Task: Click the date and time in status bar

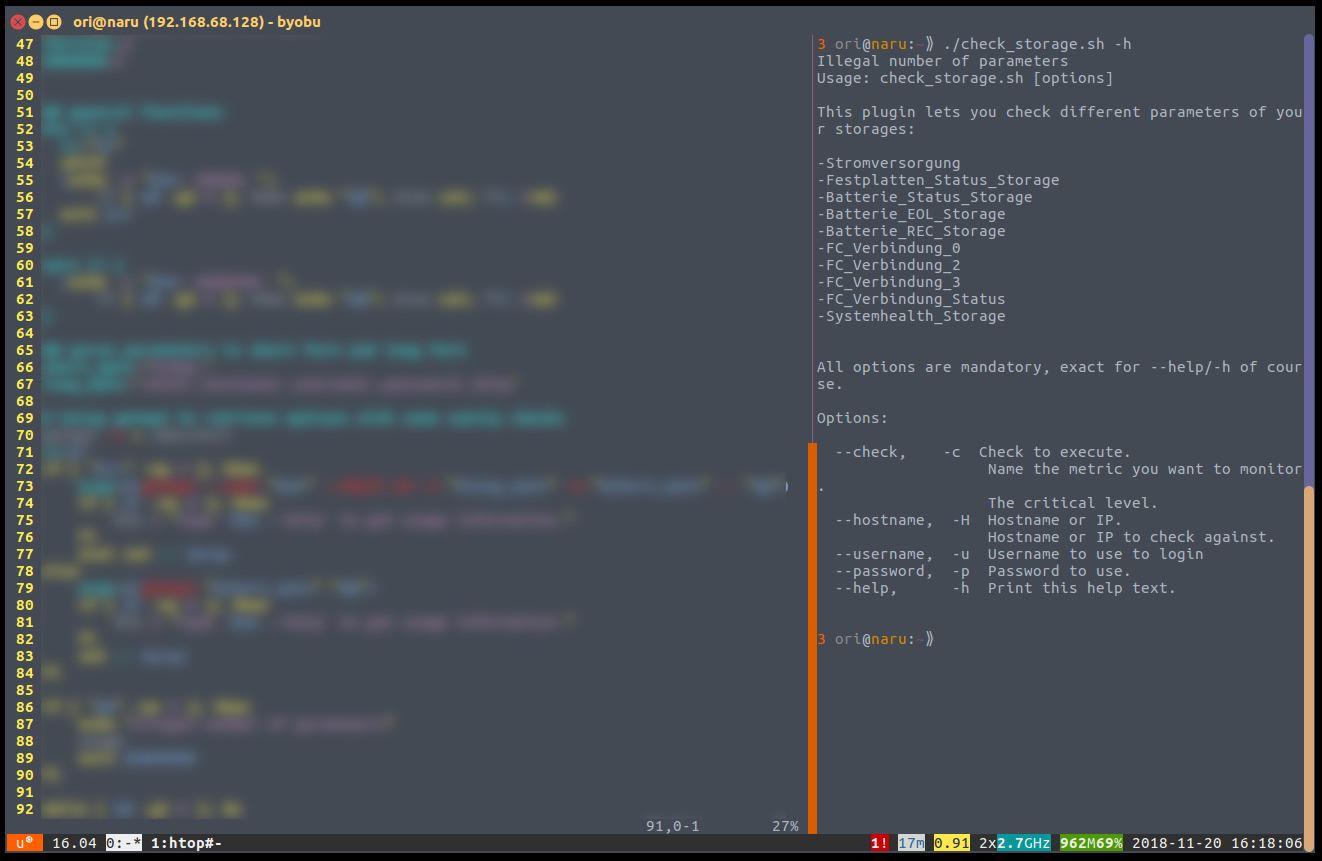Action: 1216,843
